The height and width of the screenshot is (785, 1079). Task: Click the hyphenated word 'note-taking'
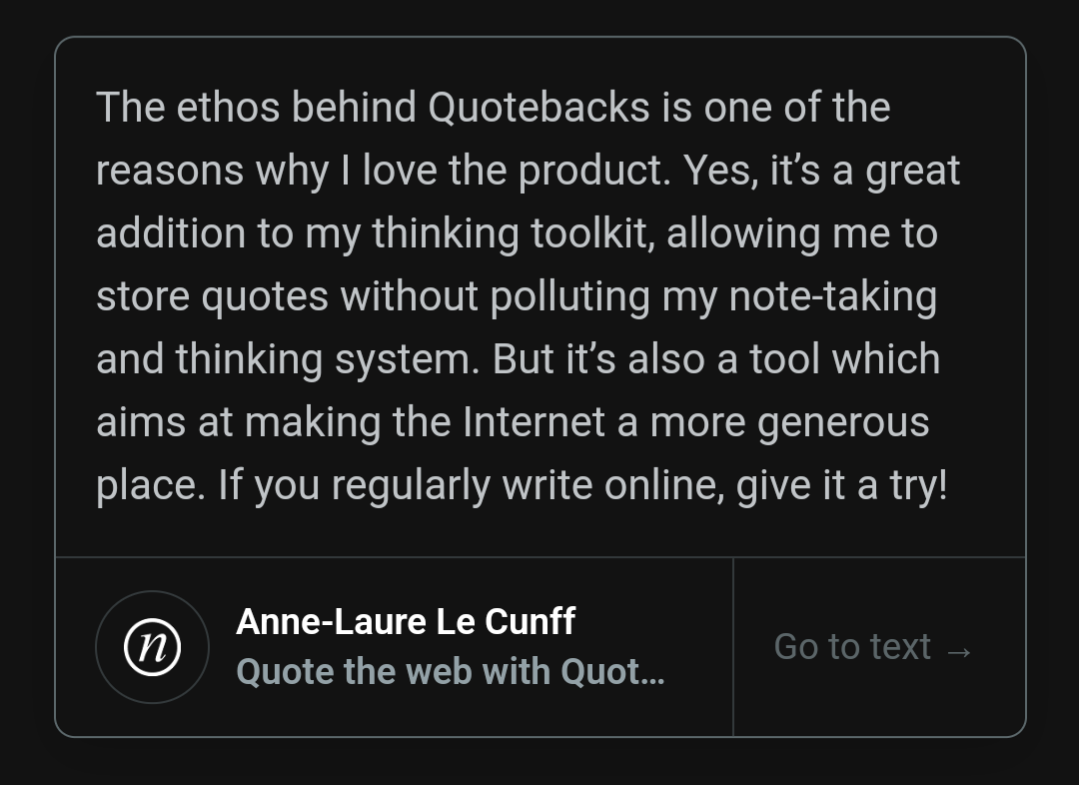coord(833,297)
